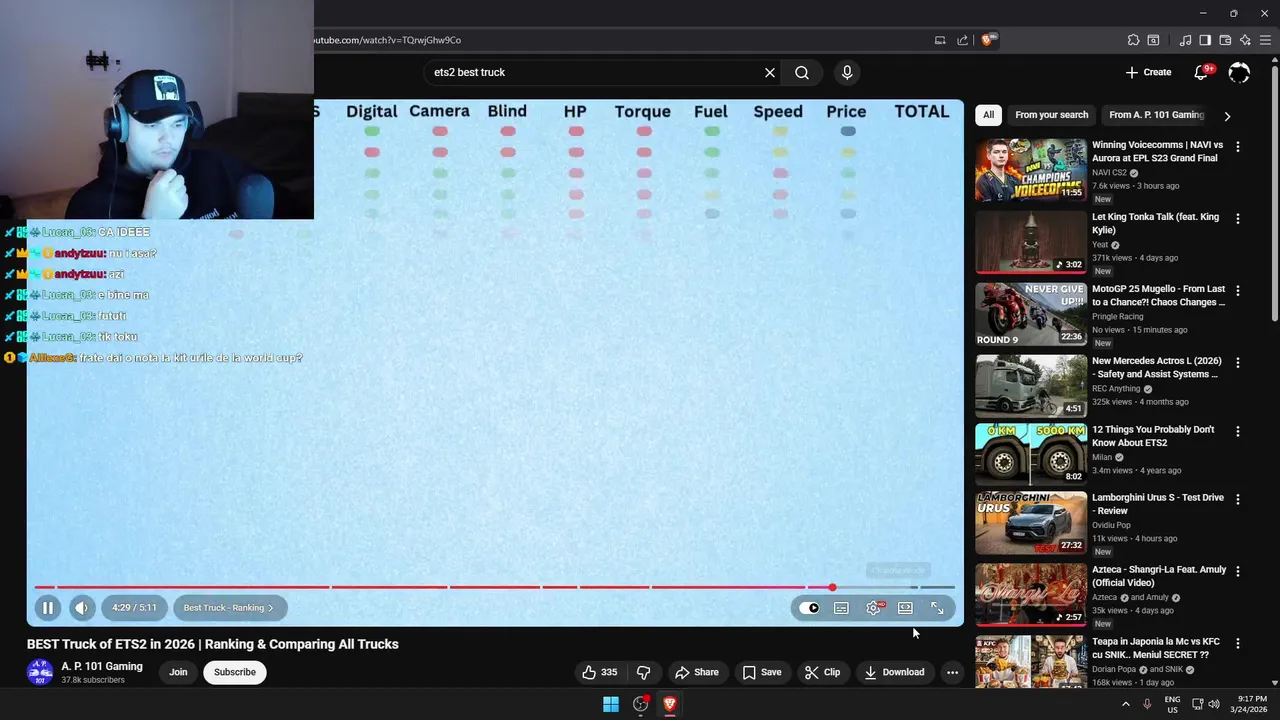1280x720 pixels.
Task: Switch to theater mode
Action: point(905,608)
